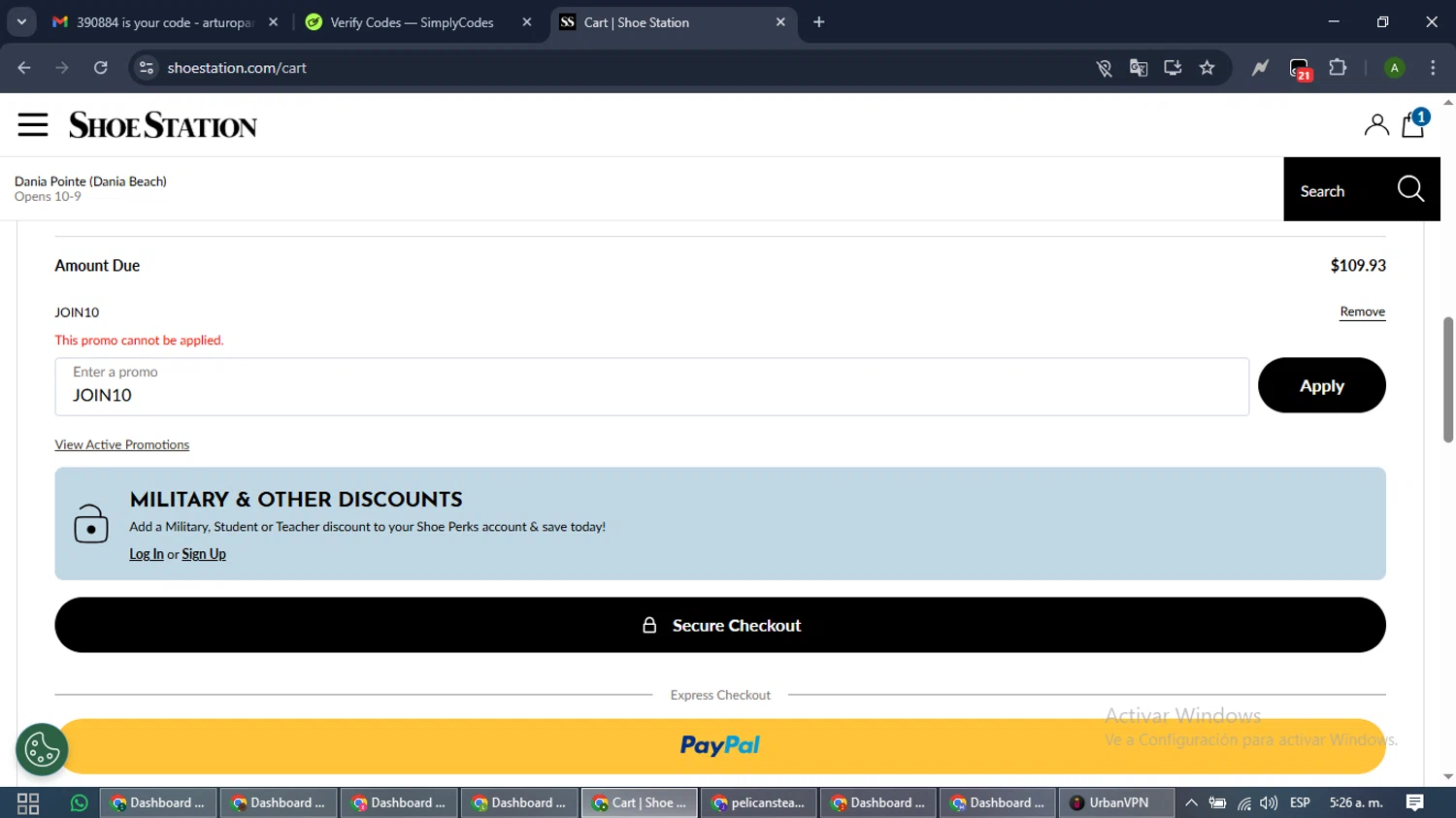Show hidden system tray icons
This screenshot has height=818, width=1456.
(1191, 803)
